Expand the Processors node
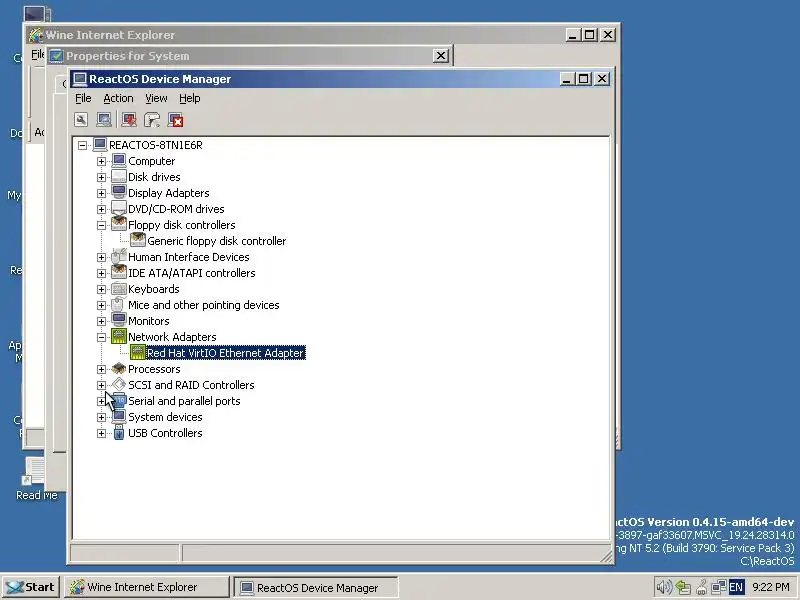 coord(101,369)
